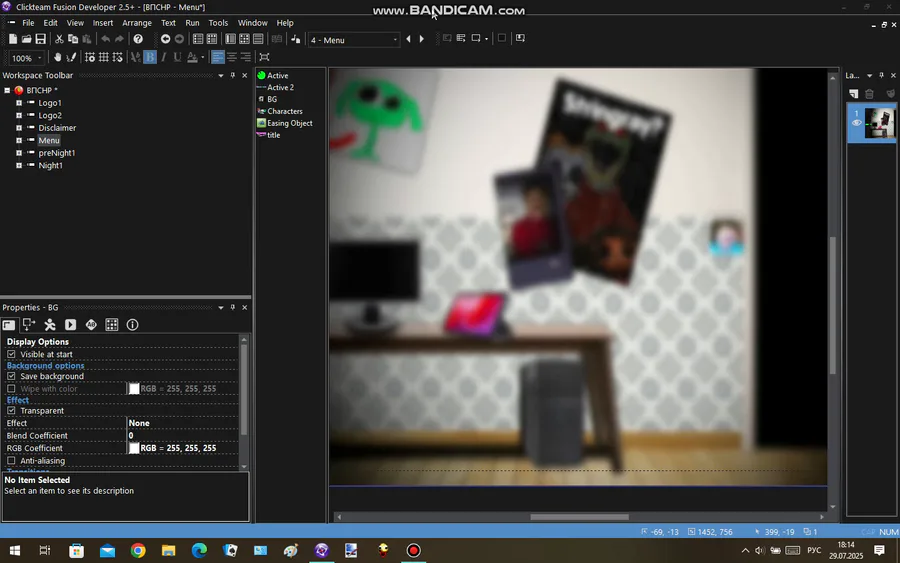Toggle italic text formatting
This screenshot has width=900, height=563.
coord(164,57)
